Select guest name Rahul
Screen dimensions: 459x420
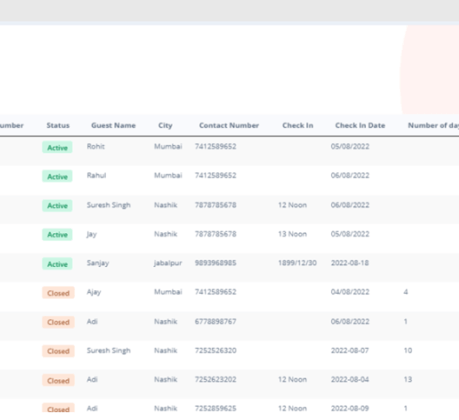click(96, 175)
